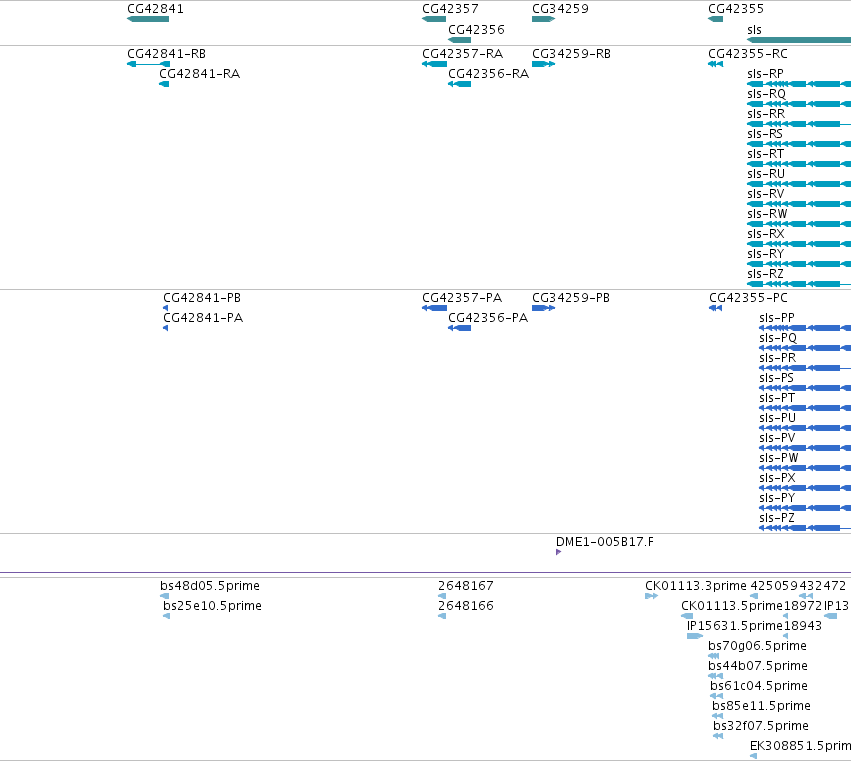851x761 pixels.
Task: Select the sls-PW protein label
Action: (x=779, y=458)
